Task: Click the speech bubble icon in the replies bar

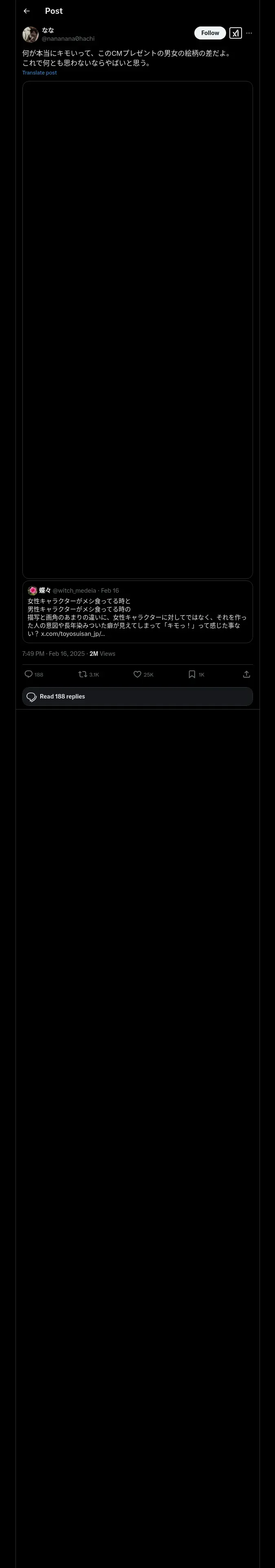Action: pos(32,696)
